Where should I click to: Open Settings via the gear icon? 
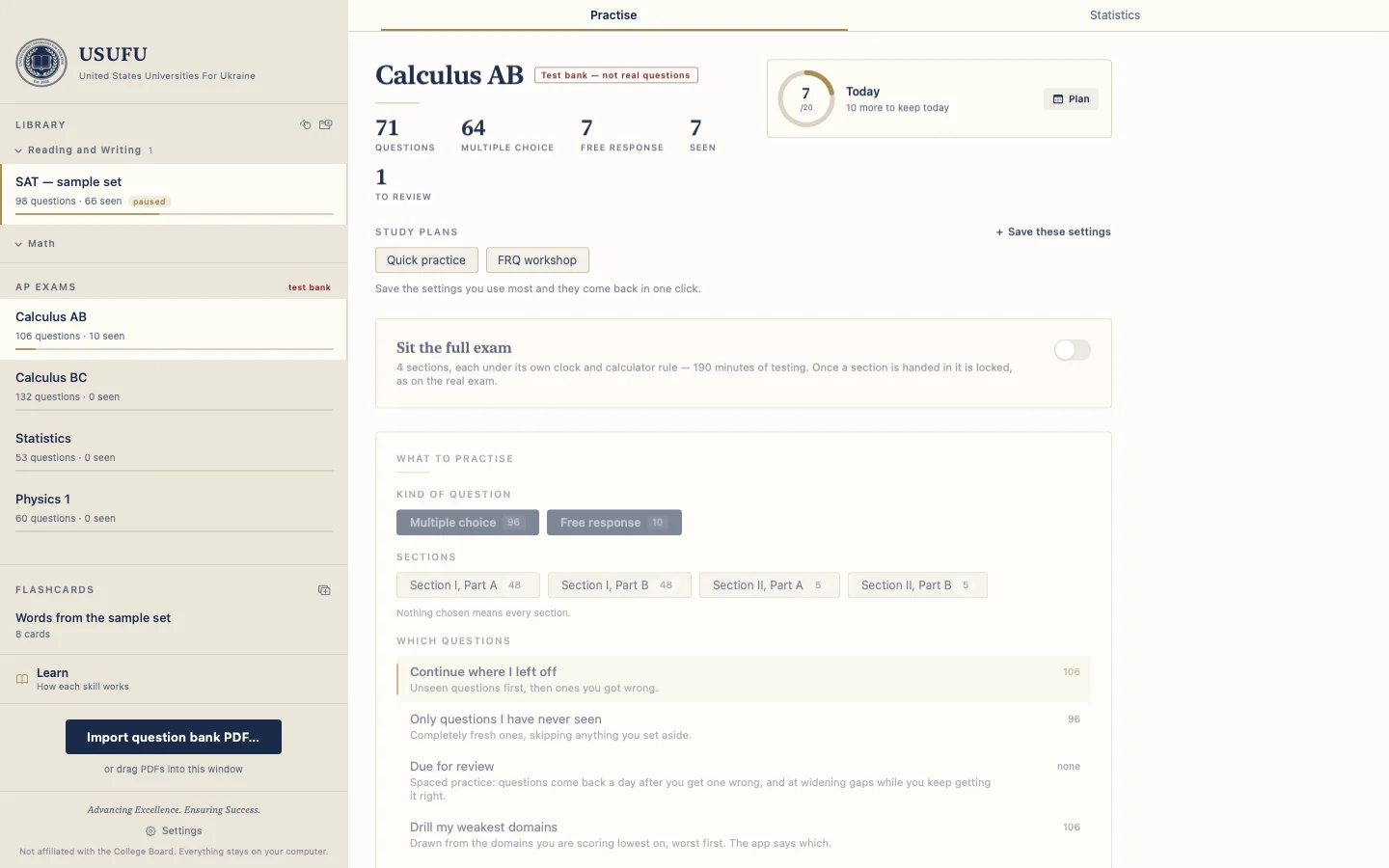point(150,831)
